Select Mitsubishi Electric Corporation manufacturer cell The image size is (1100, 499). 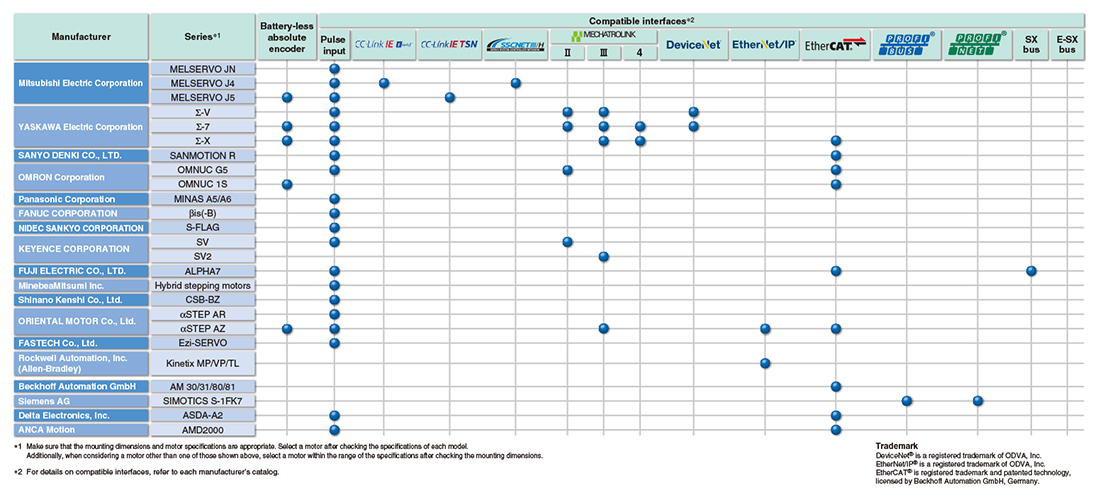(x=81, y=83)
